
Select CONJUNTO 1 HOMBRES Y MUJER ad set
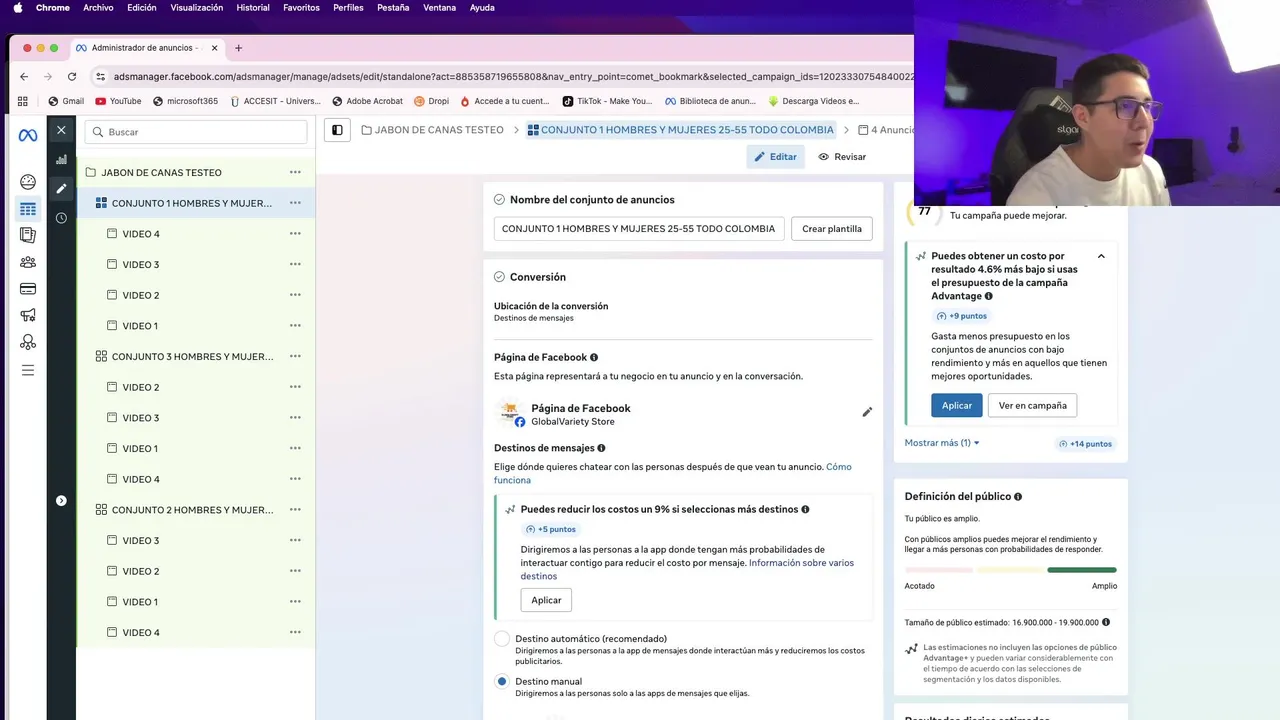[192, 203]
